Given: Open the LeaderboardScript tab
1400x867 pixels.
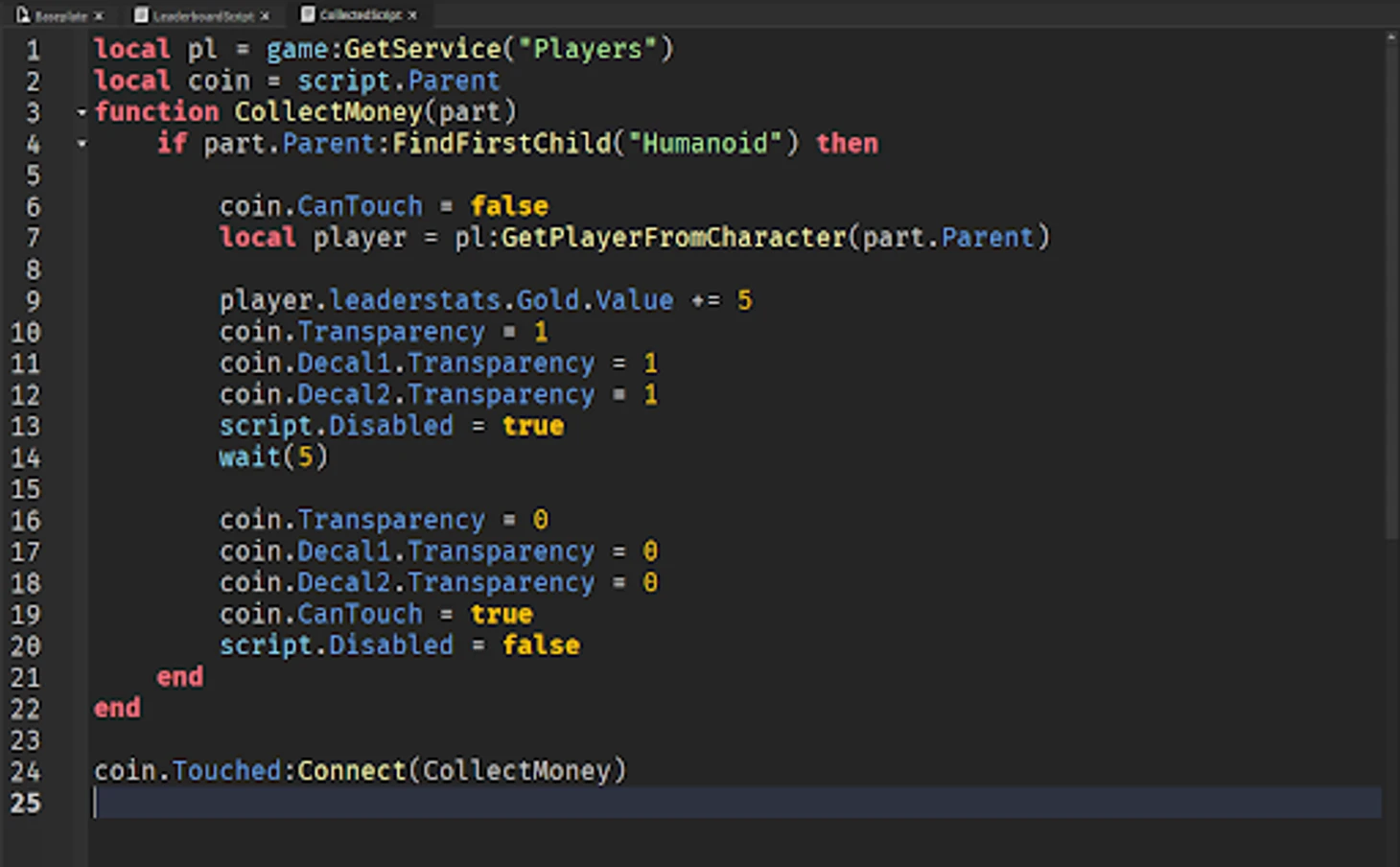Looking at the screenshot, I should [203, 15].
